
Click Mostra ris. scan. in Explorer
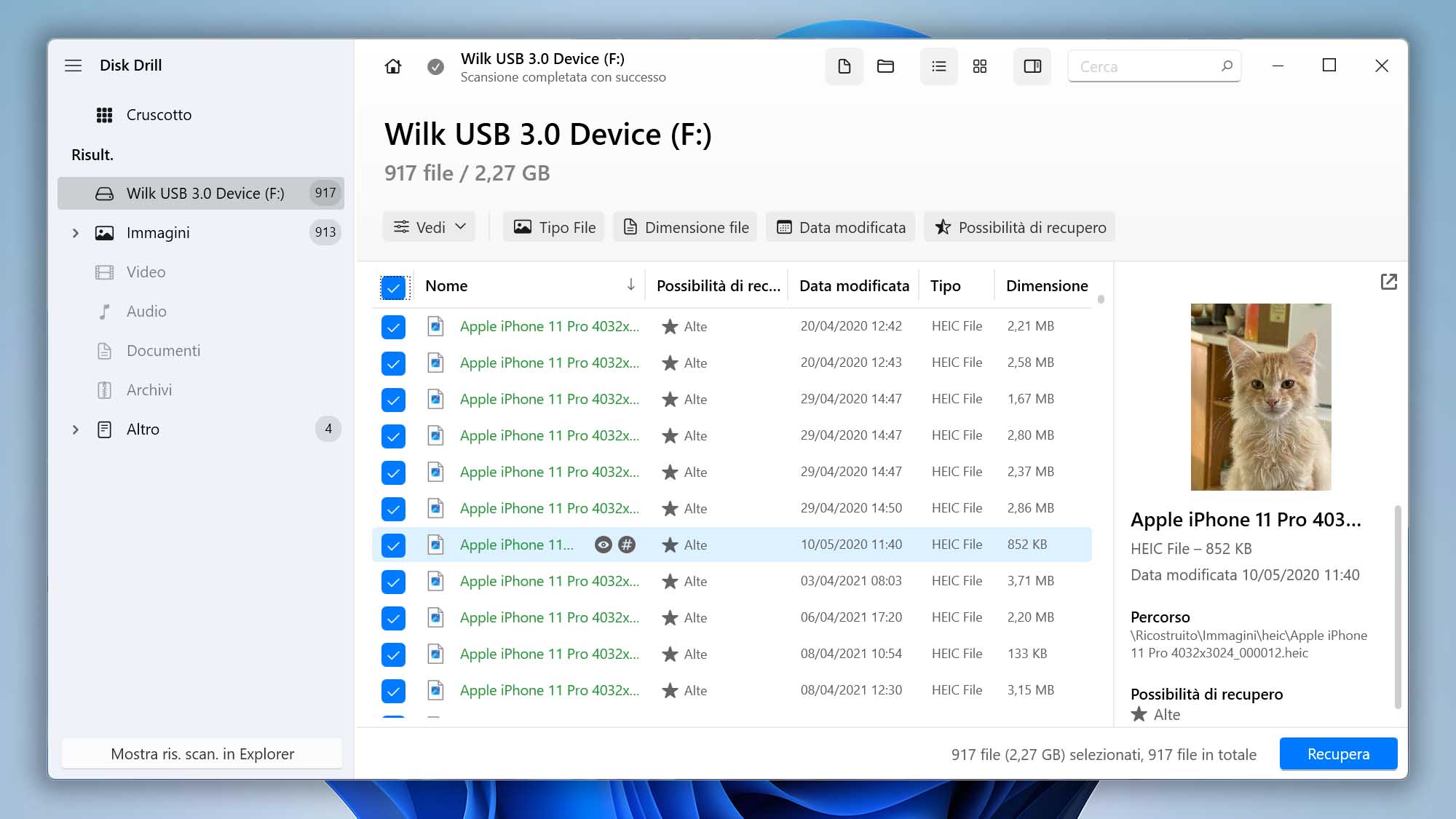click(202, 753)
